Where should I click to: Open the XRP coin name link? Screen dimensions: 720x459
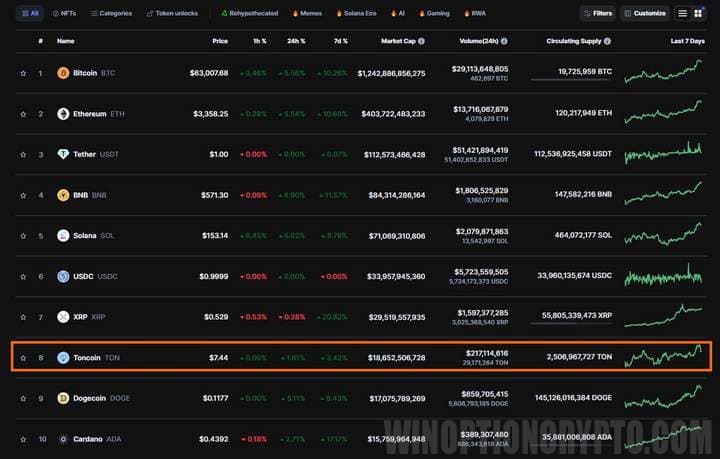coord(80,317)
